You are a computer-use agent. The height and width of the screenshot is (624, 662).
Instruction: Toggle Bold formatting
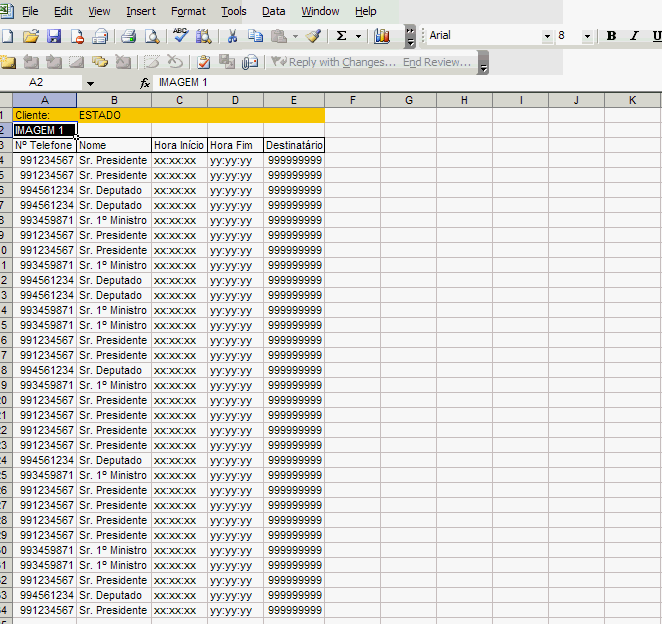coord(611,36)
